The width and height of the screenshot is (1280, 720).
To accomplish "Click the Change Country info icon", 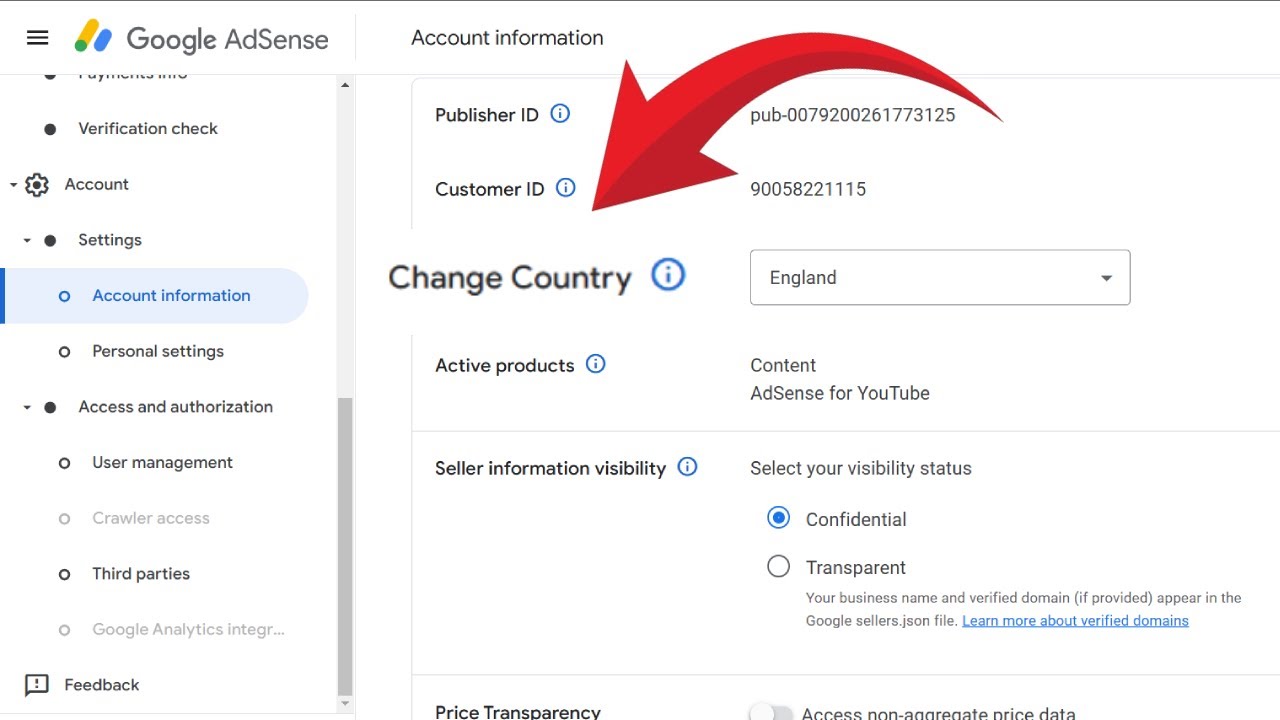I will 668,274.
